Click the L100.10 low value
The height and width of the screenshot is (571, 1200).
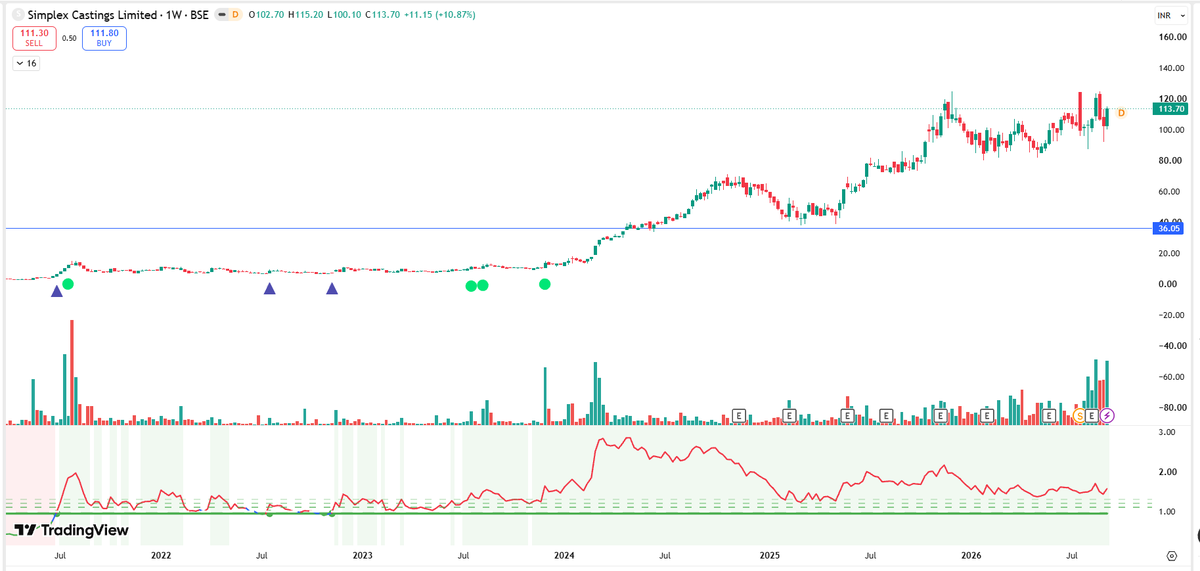[344, 16]
